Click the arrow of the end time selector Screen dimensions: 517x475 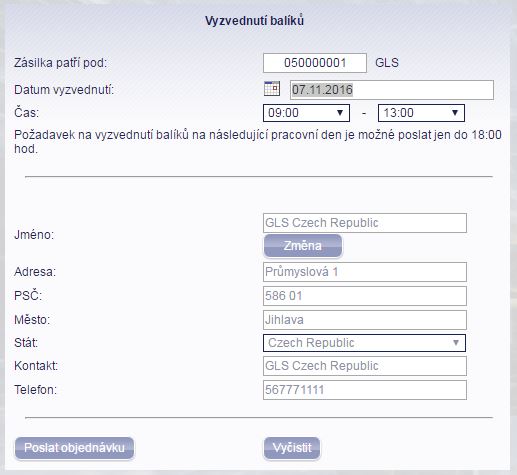coord(455,113)
